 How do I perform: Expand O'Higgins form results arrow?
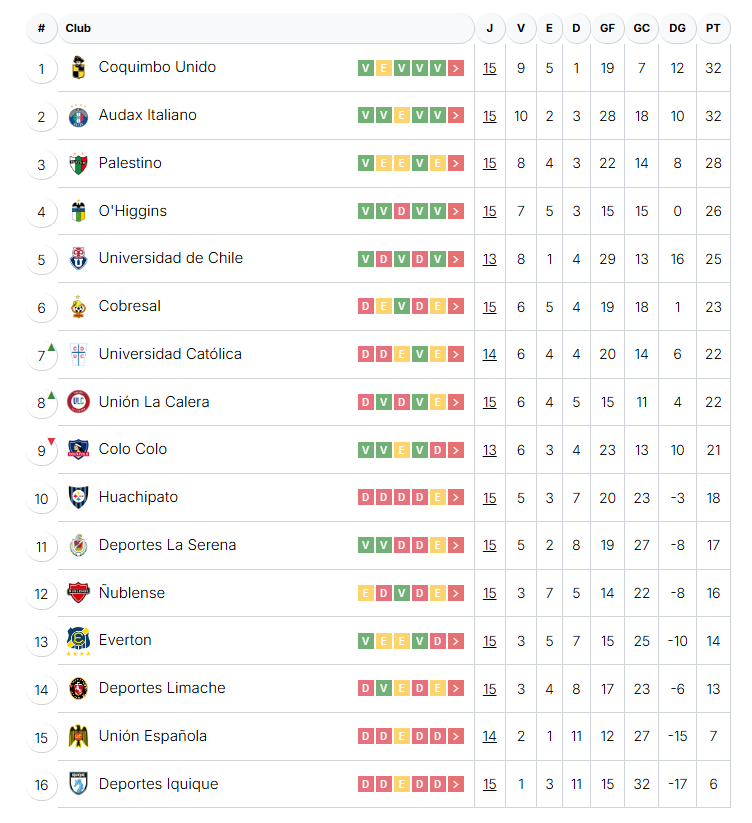[456, 212]
